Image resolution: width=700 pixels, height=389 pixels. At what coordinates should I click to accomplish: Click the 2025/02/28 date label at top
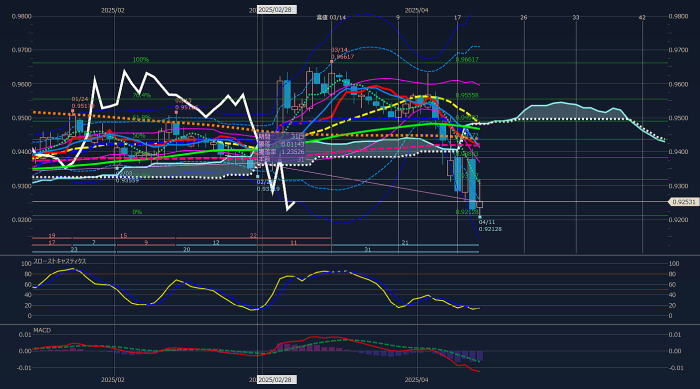(x=276, y=10)
